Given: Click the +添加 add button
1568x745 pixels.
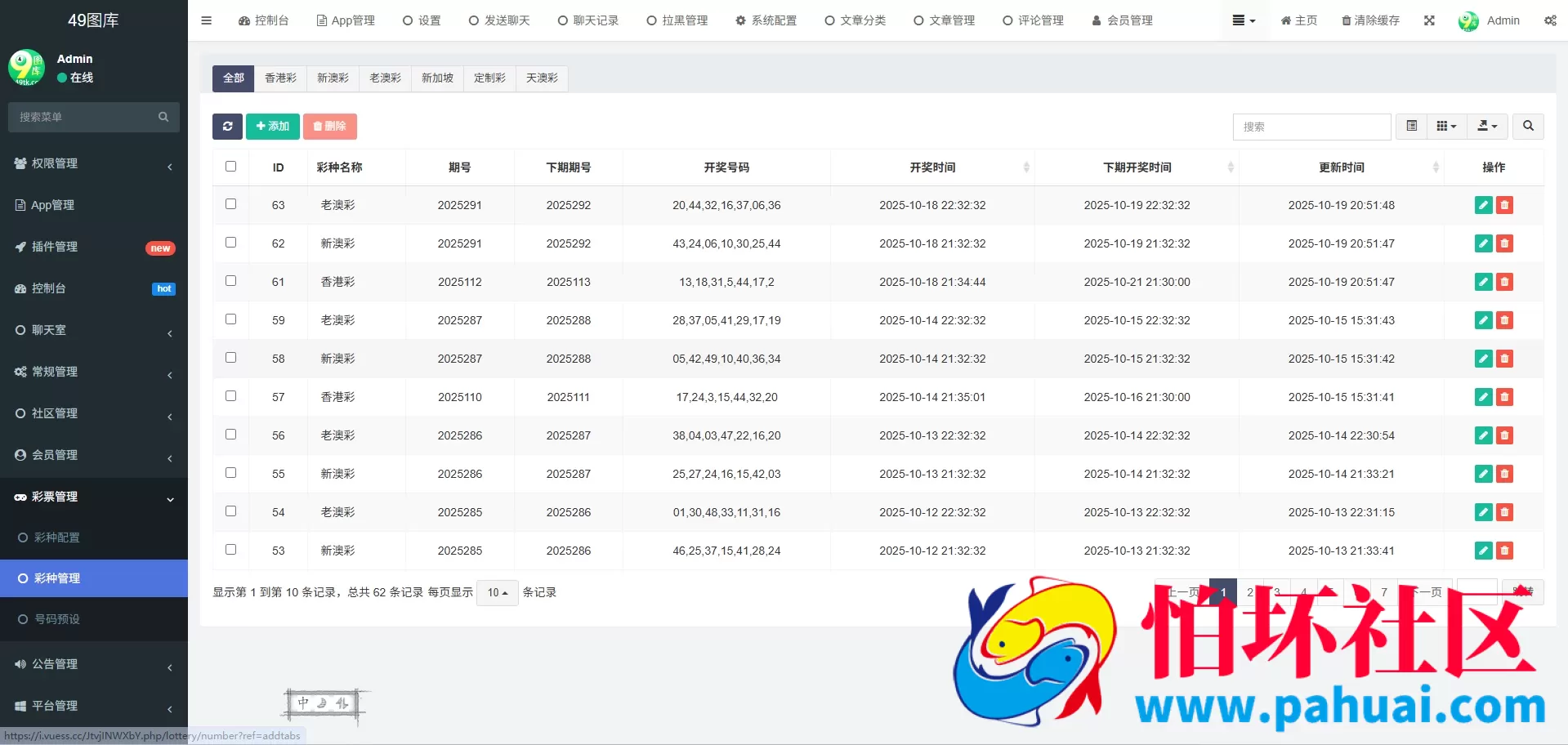Looking at the screenshot, I should 272,127.
